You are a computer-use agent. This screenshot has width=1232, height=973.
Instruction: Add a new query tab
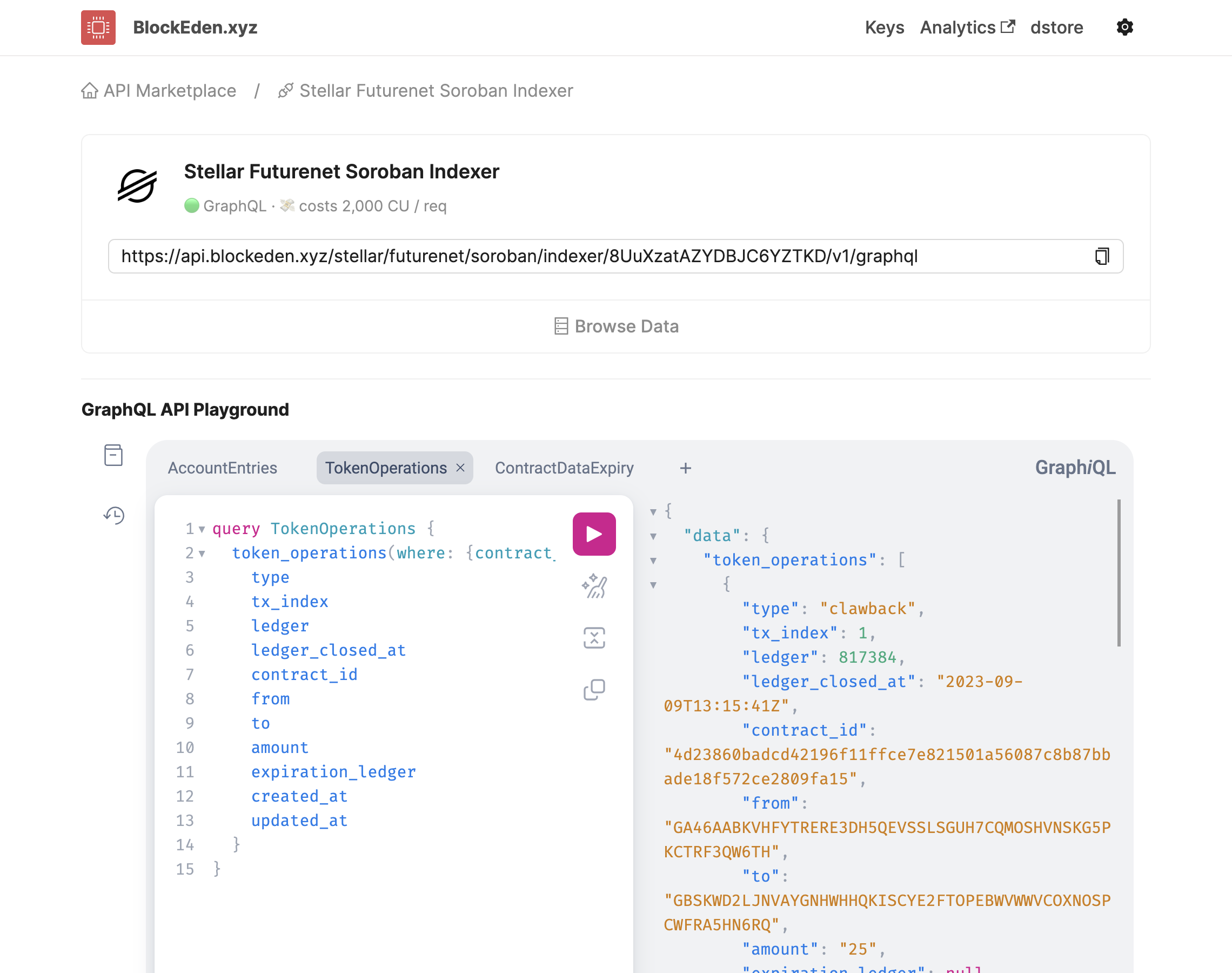tap(686, 468)
